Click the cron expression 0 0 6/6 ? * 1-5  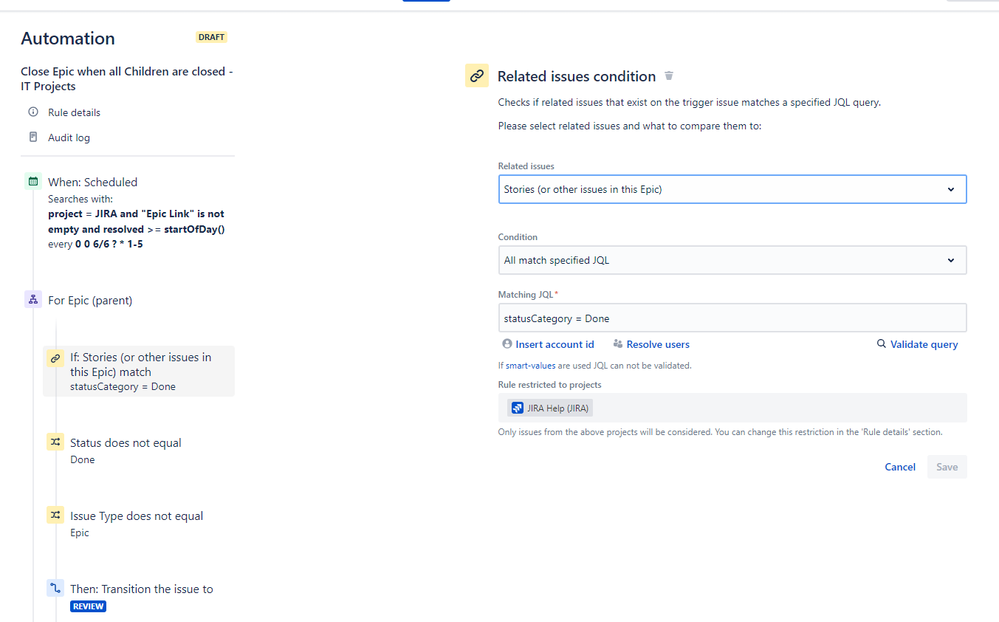click(x=109, y=244)
